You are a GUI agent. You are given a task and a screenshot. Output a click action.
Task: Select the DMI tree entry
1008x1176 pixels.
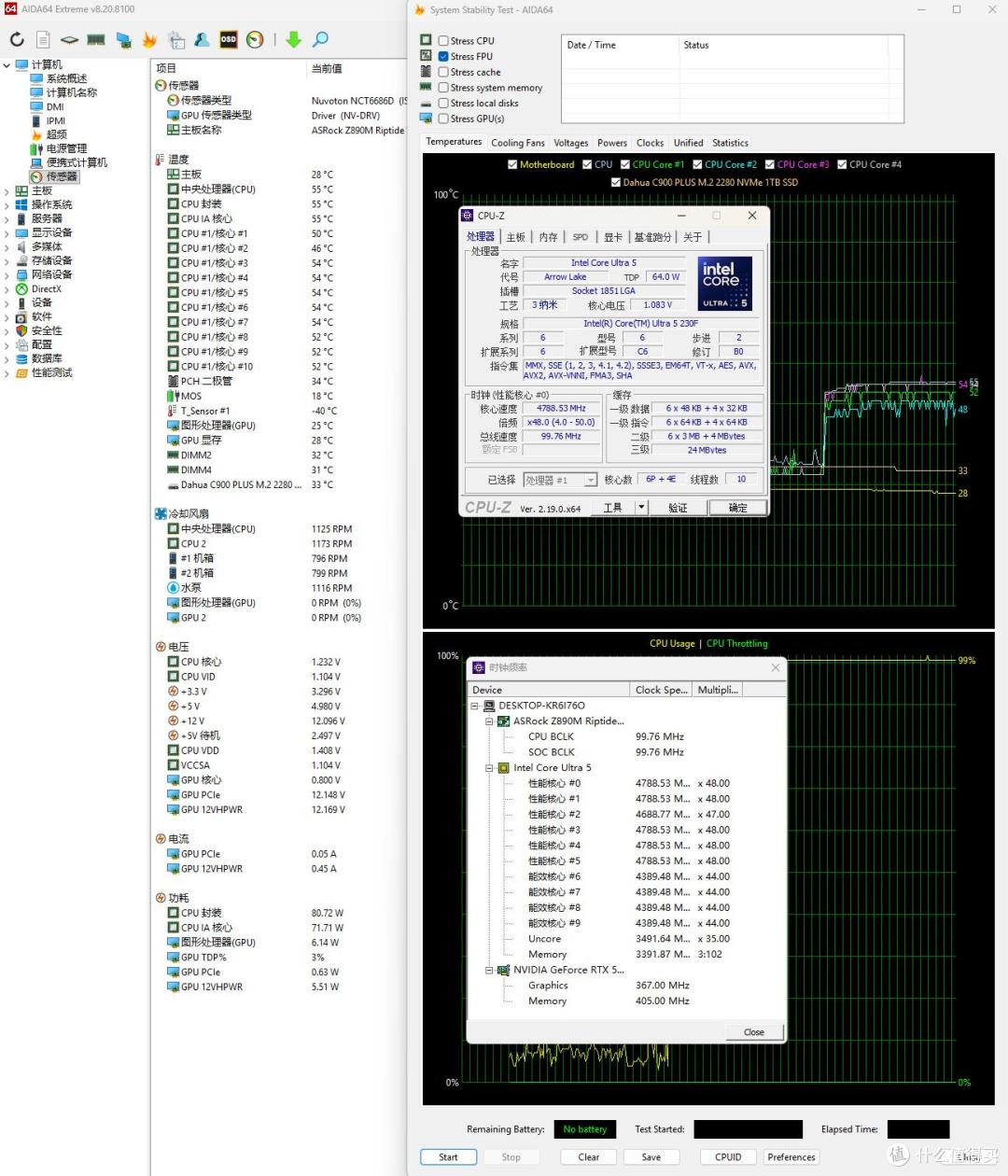click(55, 106)
